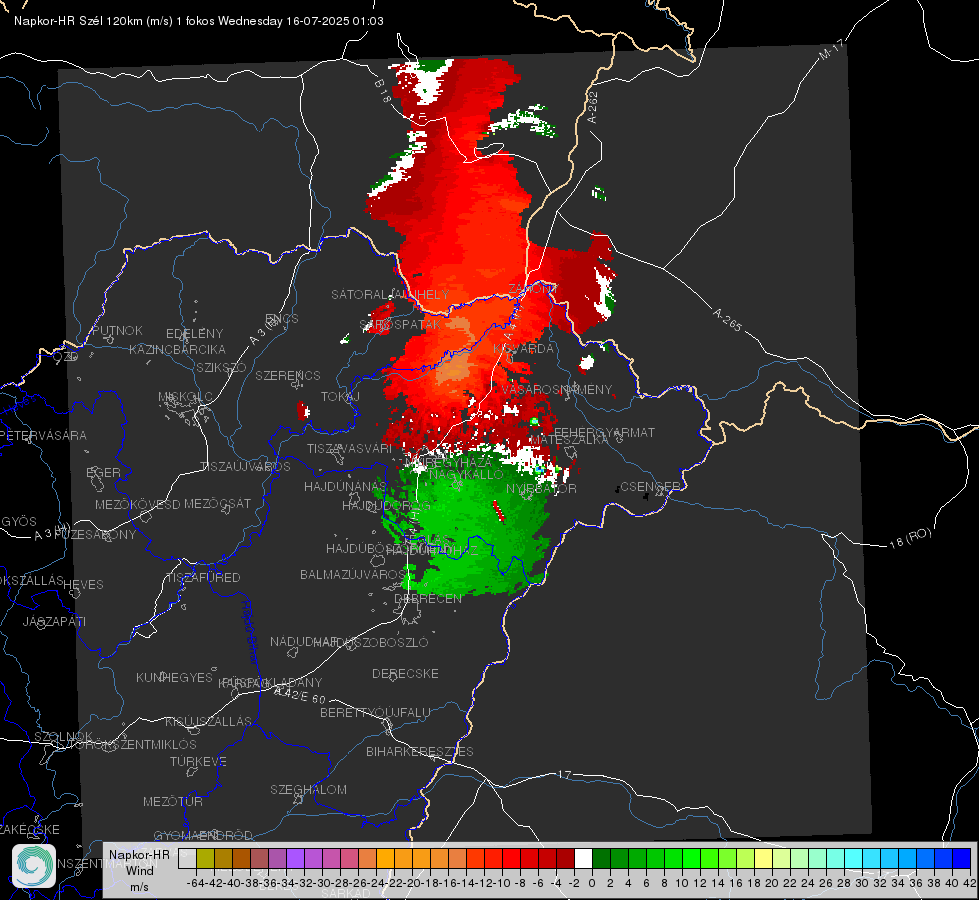Select the BERETTYÓÚJFALU label
This screenshot has height=900, width=979.
click(375, 713)
